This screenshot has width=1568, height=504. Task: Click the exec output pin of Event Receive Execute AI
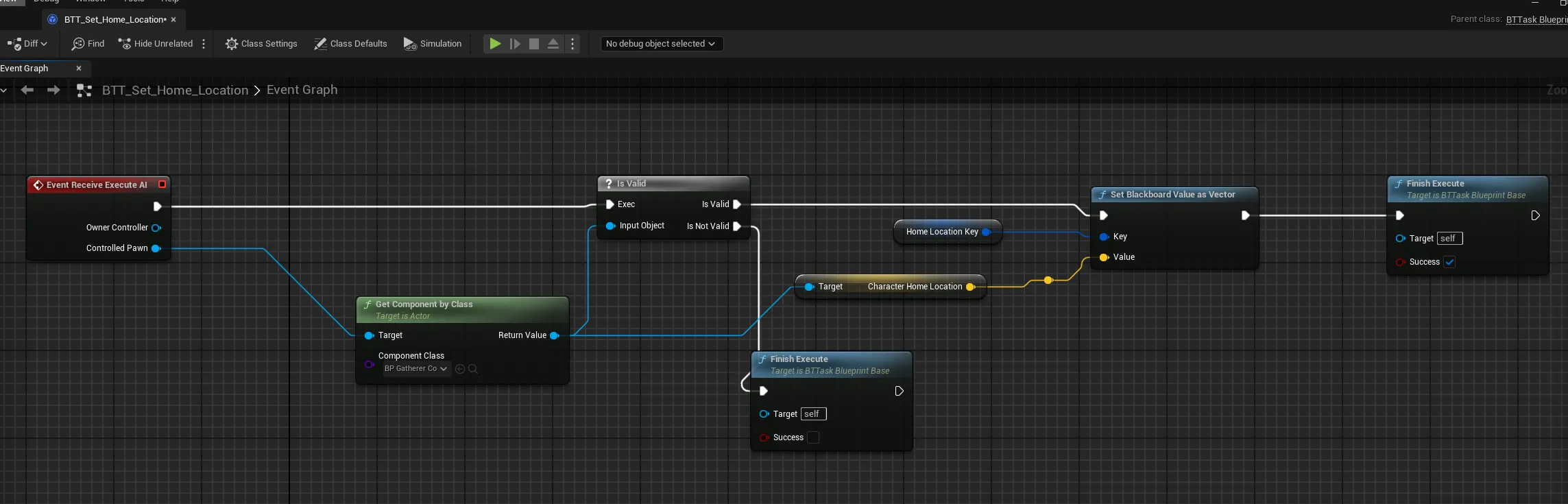158,206
